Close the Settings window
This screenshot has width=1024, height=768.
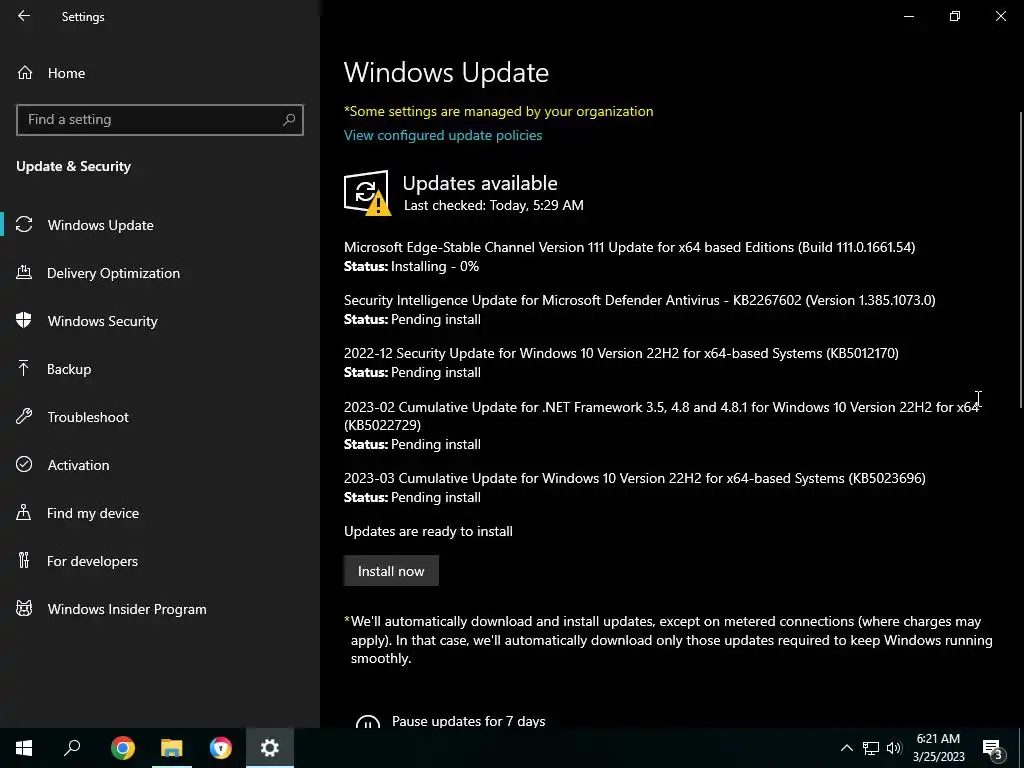pos(1000,16)
